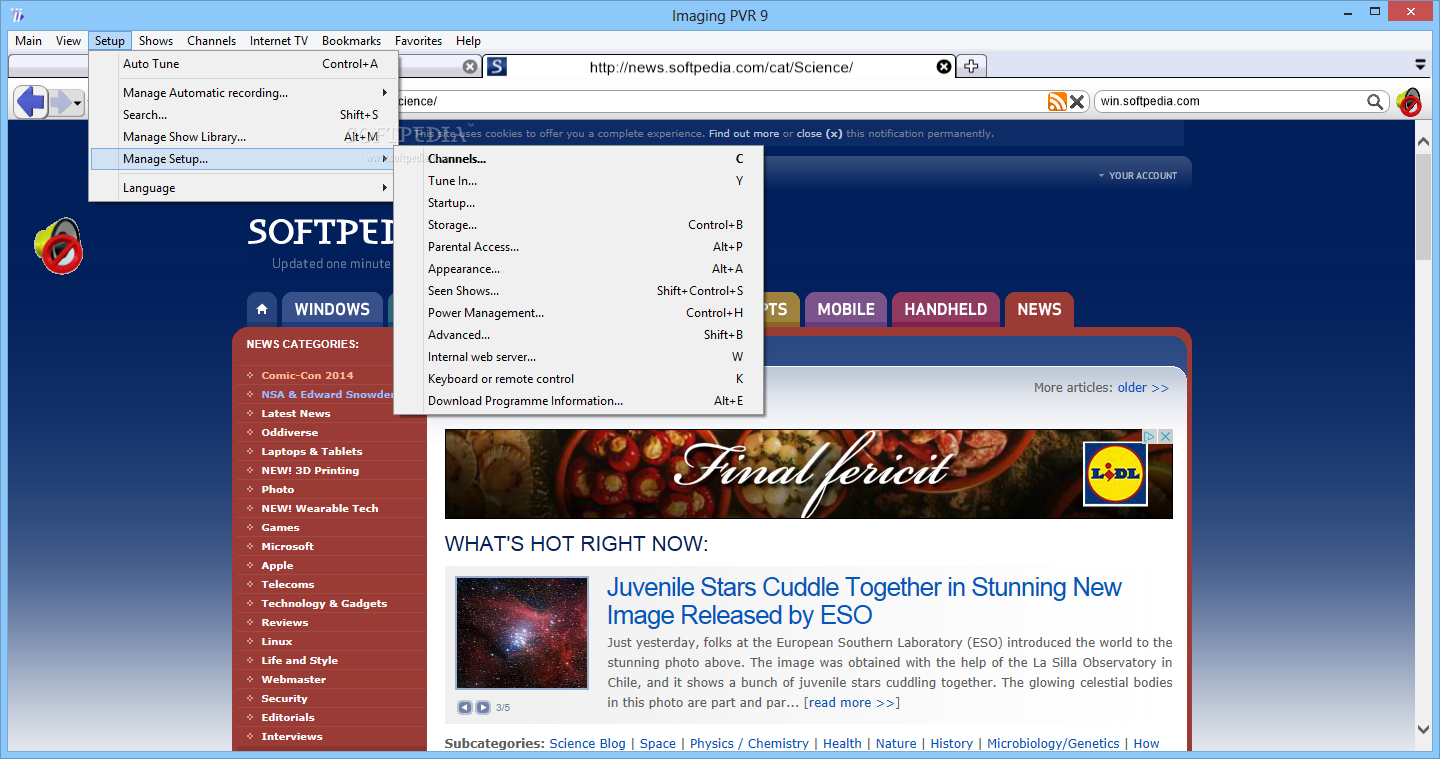Open the Channels menu in the menu bar
The image size is (1440, 759).
pos(212,41)
